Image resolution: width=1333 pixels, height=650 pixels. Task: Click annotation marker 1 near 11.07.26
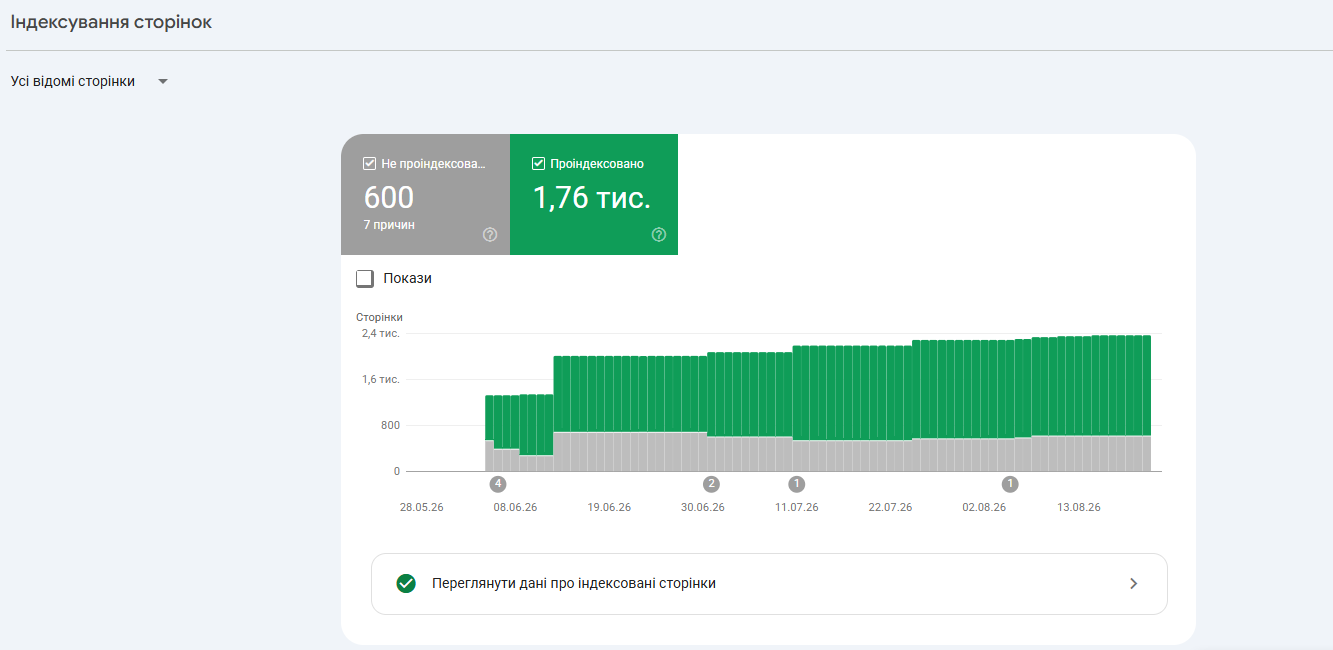pos(796,484)
